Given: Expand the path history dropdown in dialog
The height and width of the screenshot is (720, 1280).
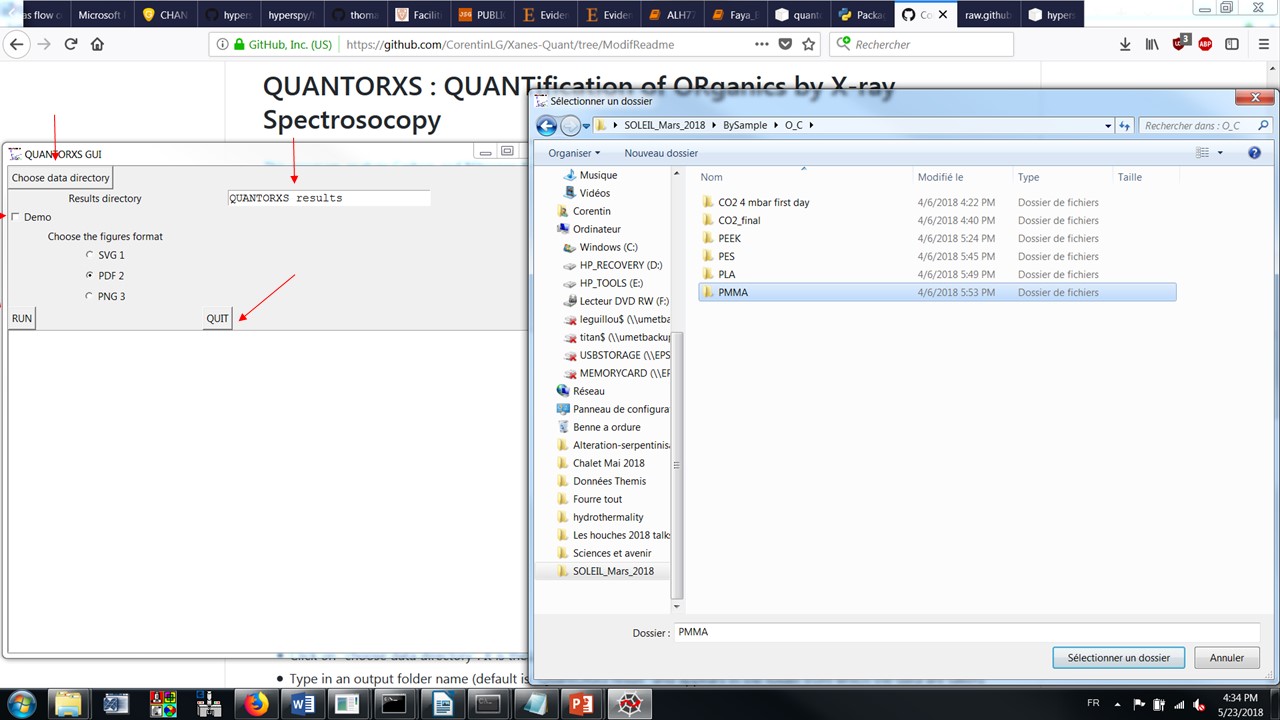Looking at the screenshot, I should click(x=1107, y=126).
